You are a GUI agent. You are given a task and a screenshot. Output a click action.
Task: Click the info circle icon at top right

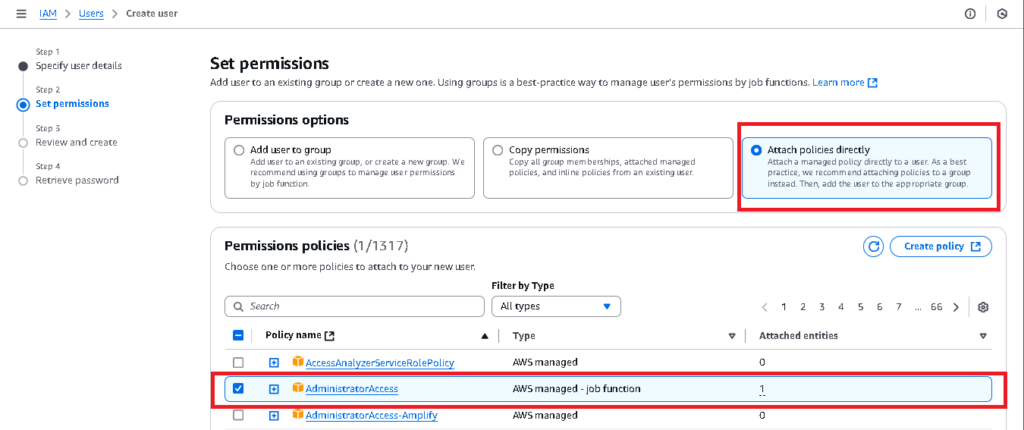point(970,14)
